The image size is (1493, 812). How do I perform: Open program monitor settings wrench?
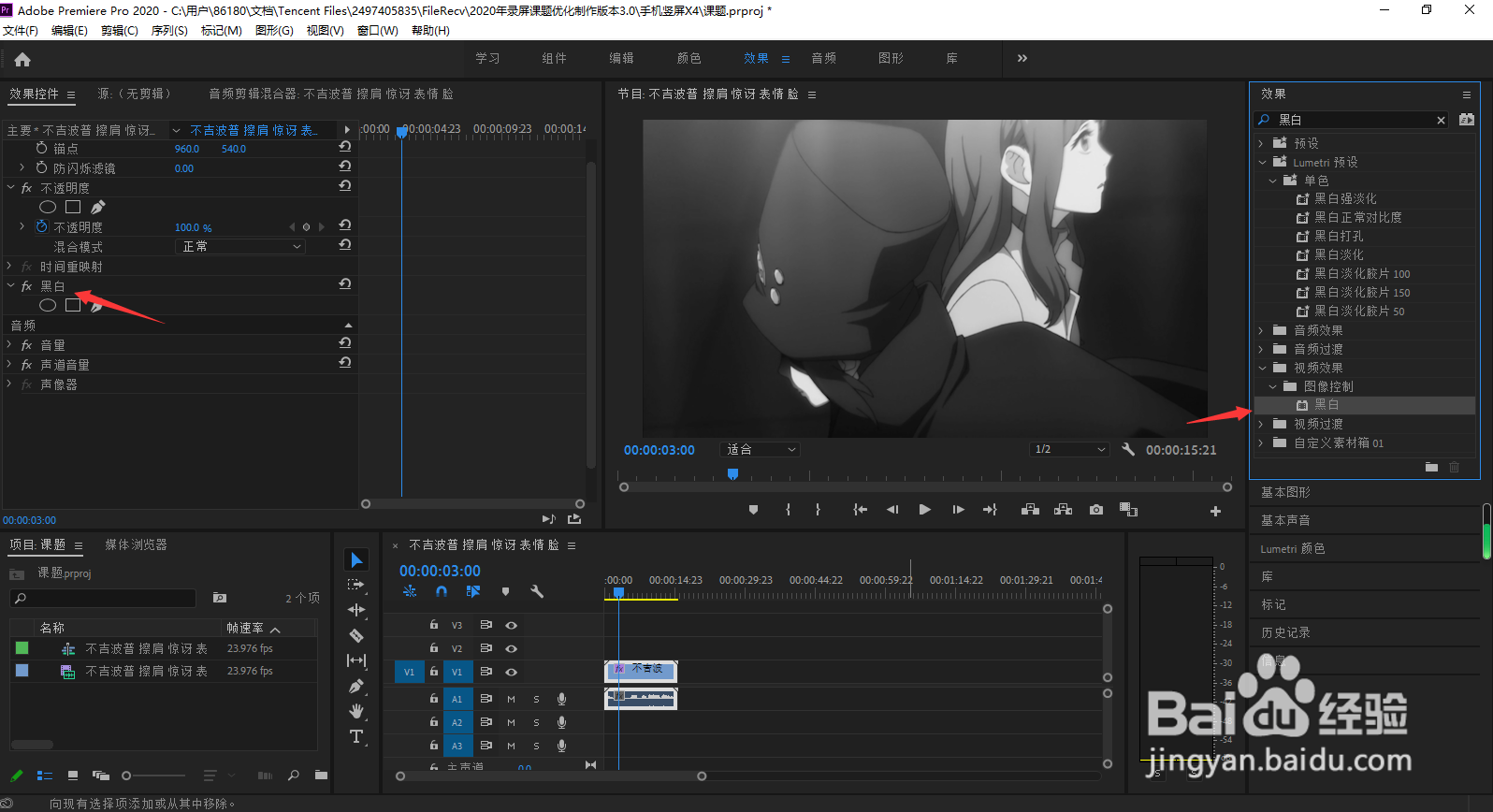click(1128, 449)
